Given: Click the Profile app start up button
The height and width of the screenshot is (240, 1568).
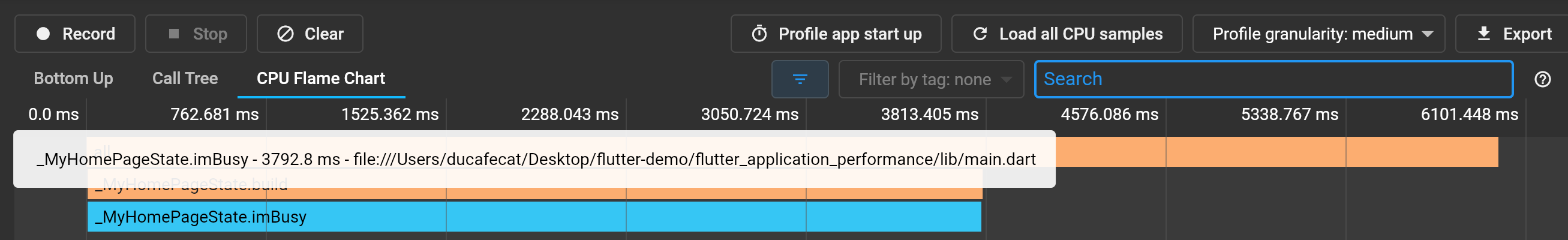Looking at the screenshot, I should [x=836, y=34].
